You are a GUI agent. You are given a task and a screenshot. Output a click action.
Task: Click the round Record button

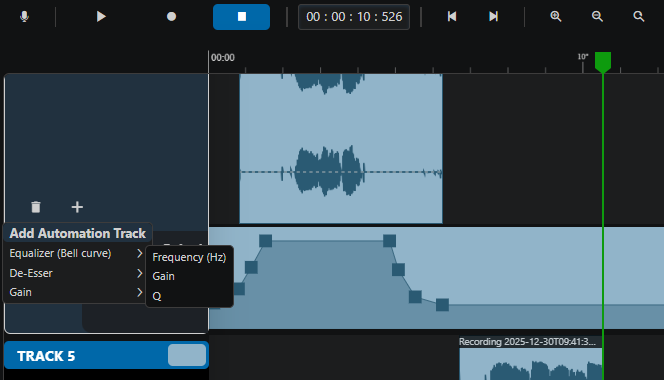[171, 17]
